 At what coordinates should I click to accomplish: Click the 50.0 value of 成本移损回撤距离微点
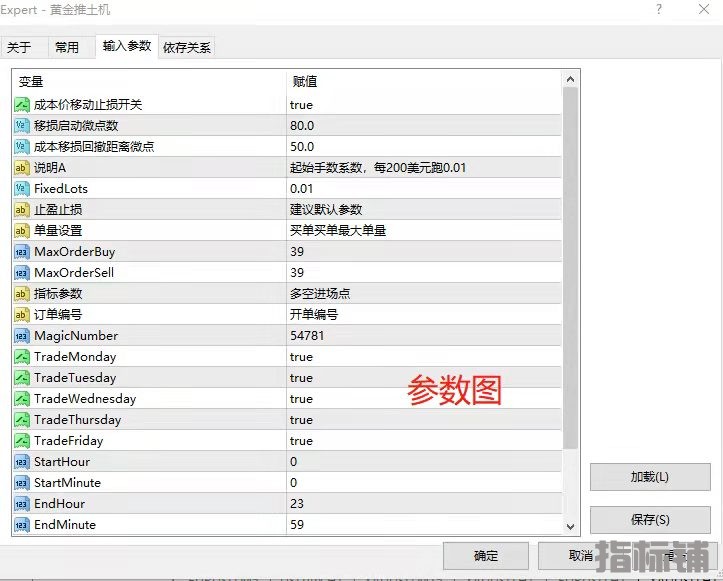coord(302,147)
